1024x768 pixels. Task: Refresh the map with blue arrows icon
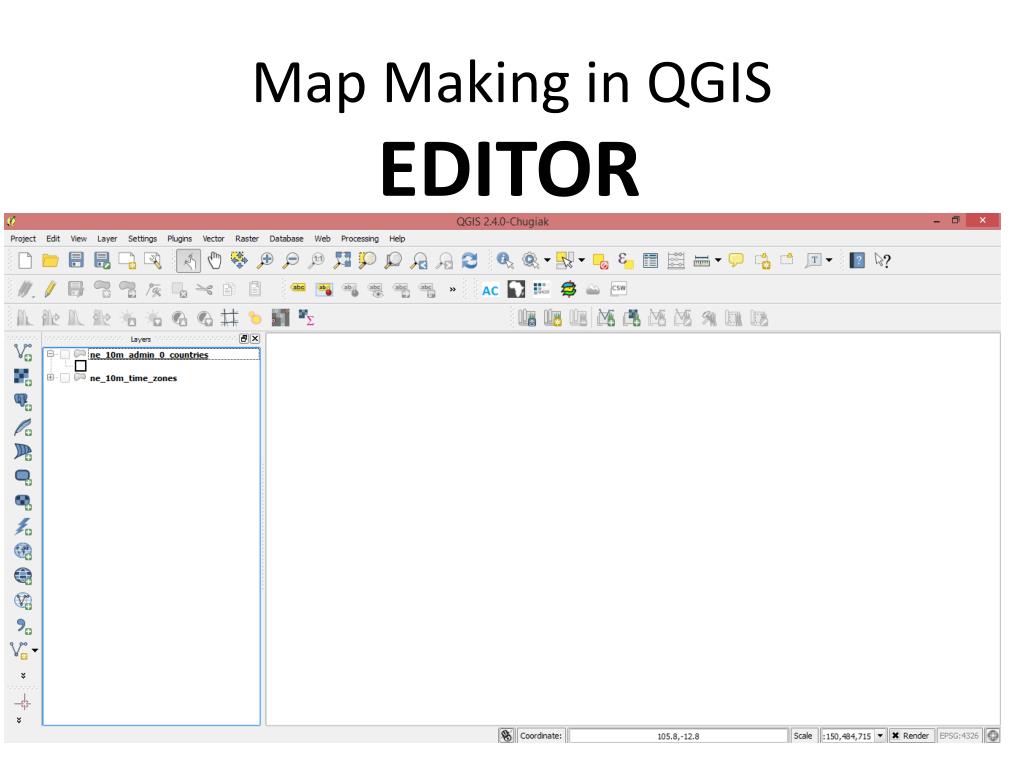pos(470,261)
